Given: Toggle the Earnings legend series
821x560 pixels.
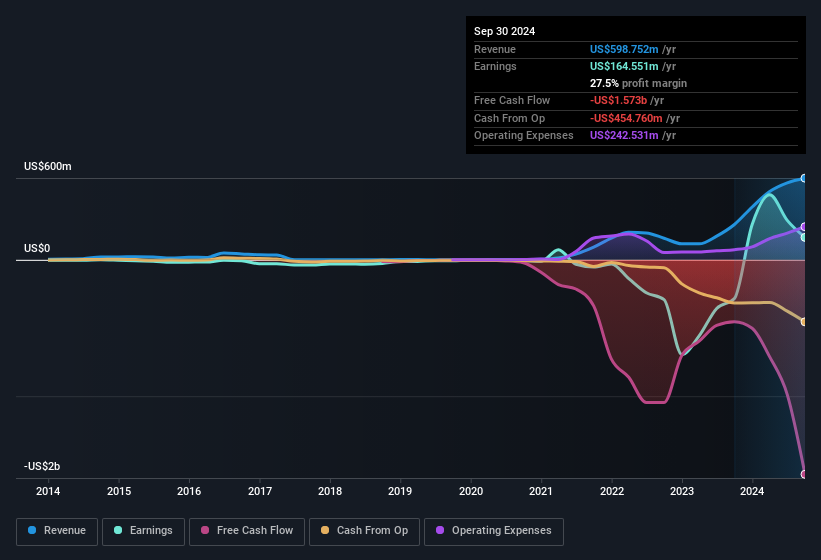Looking at the screenshot, I should (x=143, y=531).
